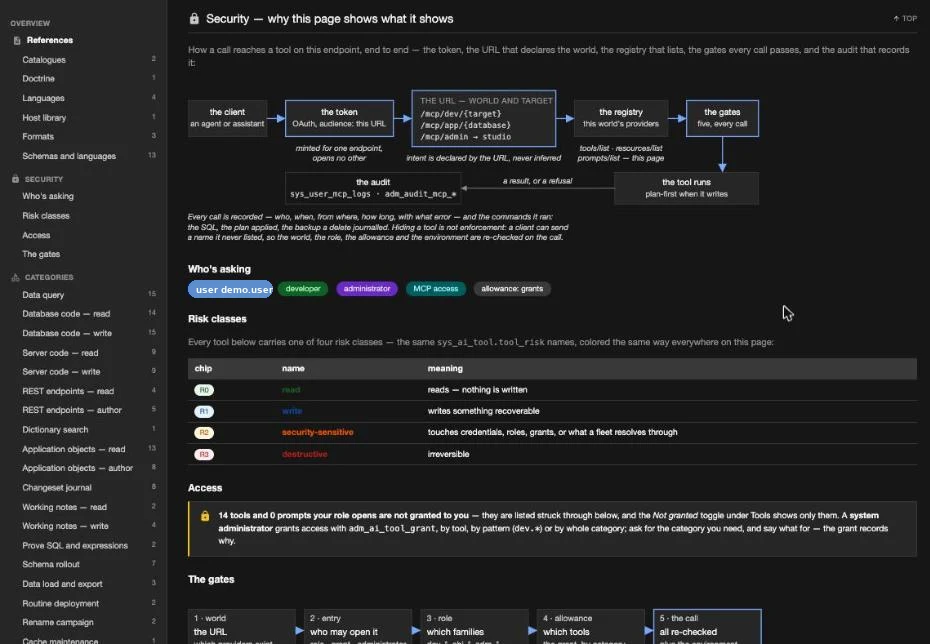Click the R3 risk chip
The width and height of the screenshot is (930, 644).
pyautogui.click(x=204, y=454)
